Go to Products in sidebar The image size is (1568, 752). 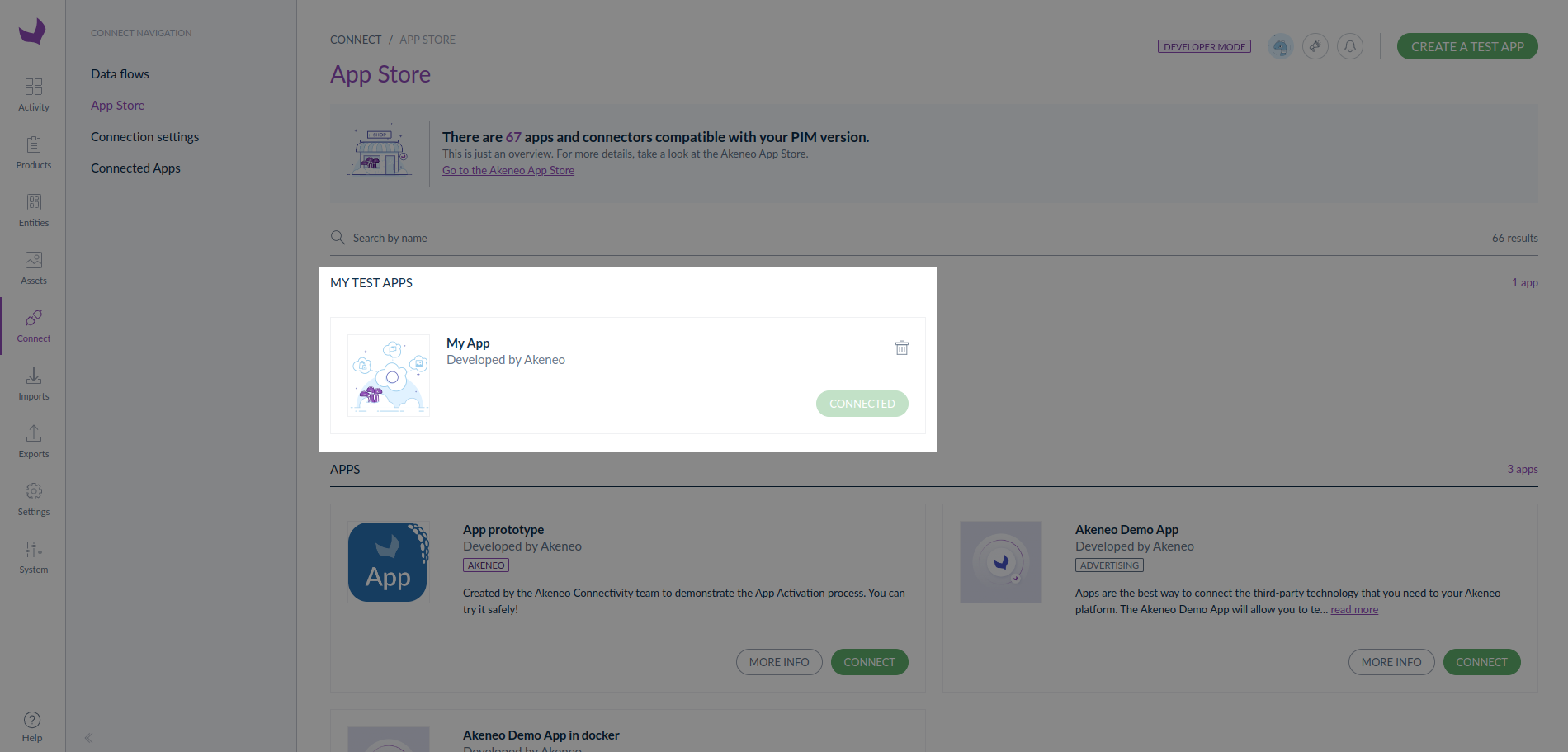(33, 153)
